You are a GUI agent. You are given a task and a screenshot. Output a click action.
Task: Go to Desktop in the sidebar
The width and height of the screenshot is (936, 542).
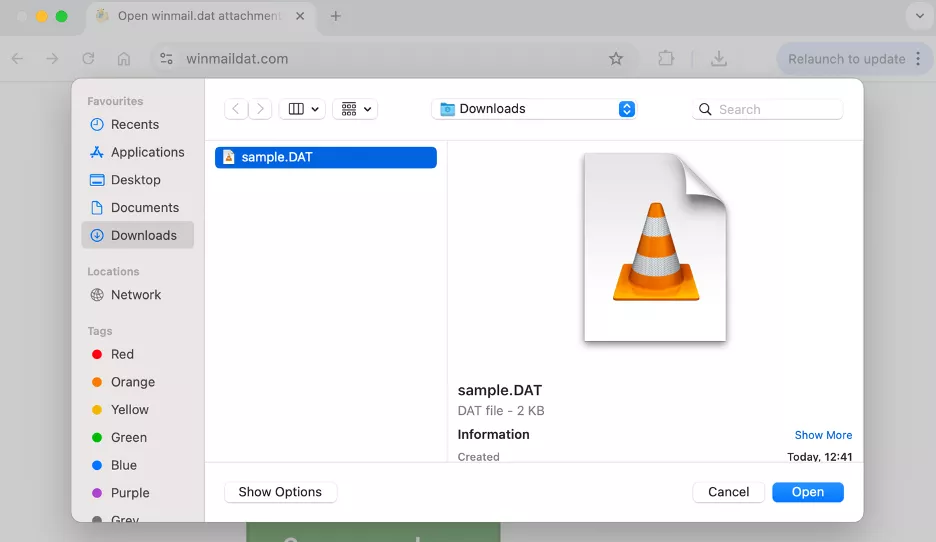[x=135, y=180]
